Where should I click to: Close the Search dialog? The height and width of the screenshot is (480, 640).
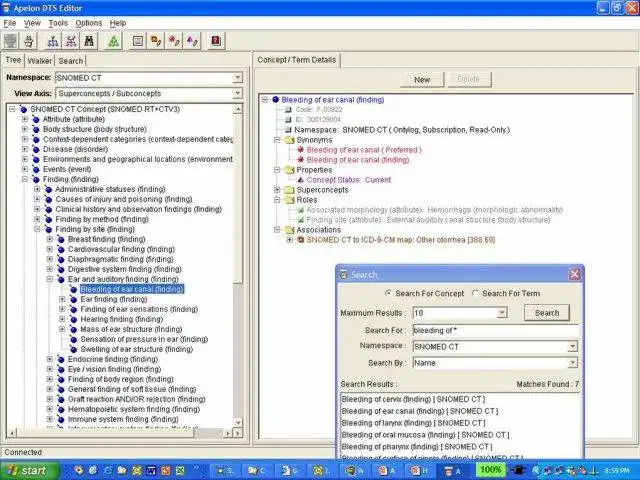[x=574, y=274]
